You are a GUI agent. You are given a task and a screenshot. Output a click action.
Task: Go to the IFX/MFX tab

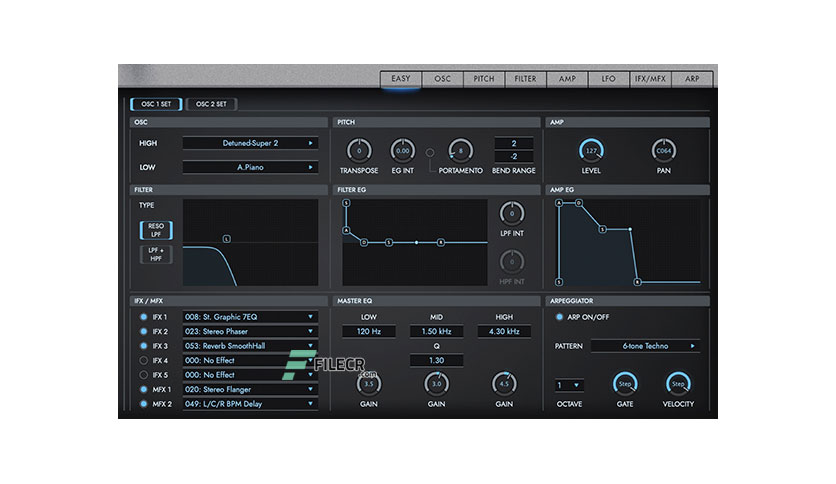[x=650, y=79]
